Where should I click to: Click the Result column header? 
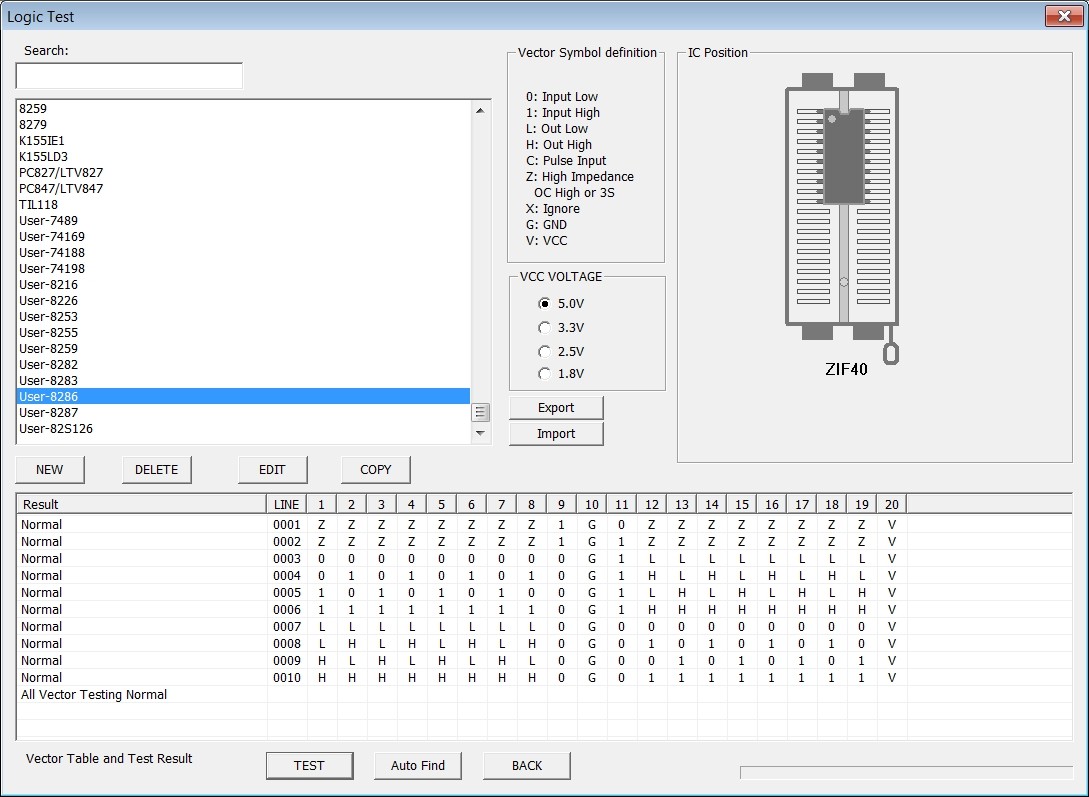pos(142,505)
